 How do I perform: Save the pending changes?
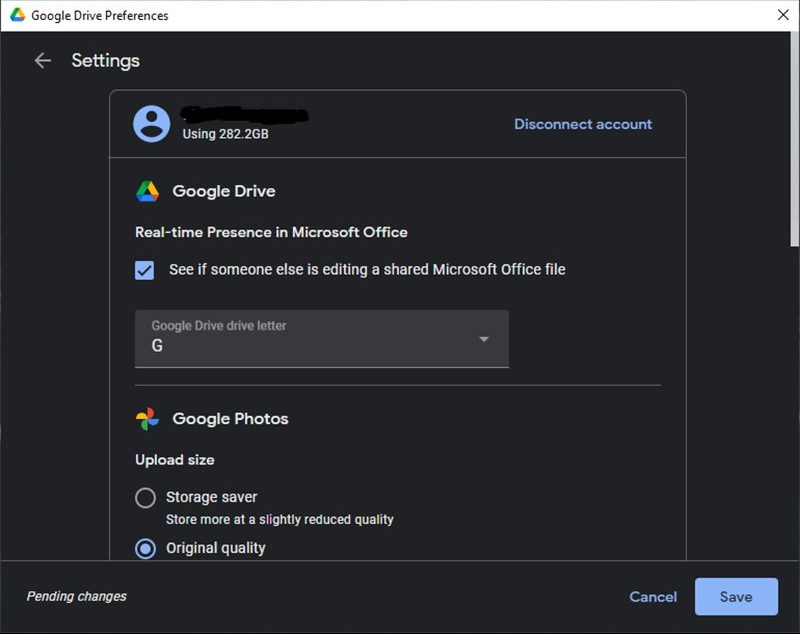point(736,596)
